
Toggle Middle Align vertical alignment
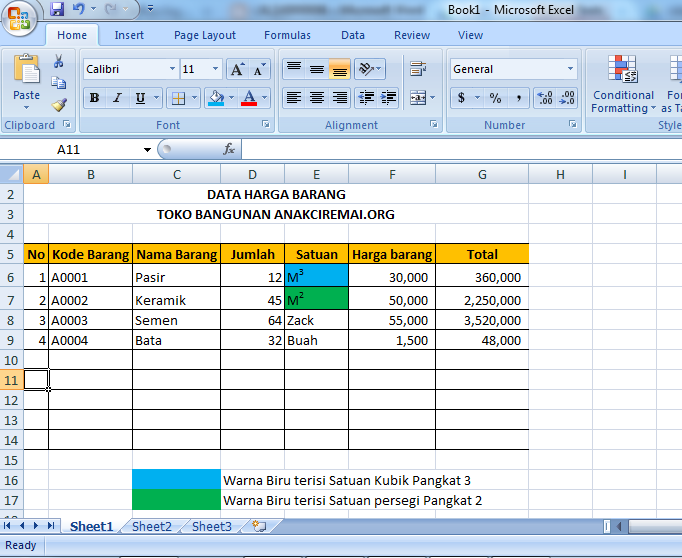click(x=317, y=69)
